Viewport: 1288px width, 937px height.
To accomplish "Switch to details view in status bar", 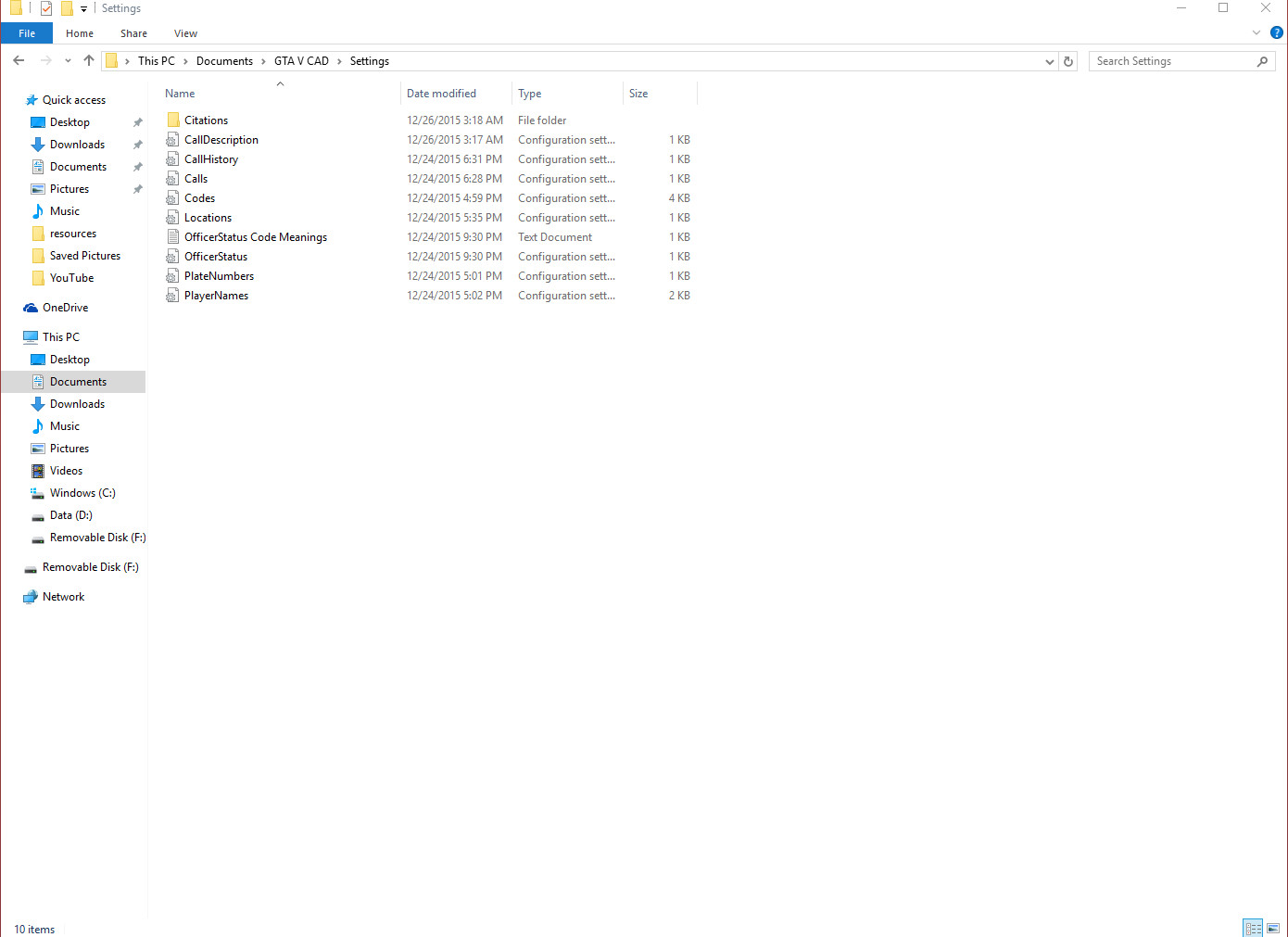I will [x=1253, y=928].
